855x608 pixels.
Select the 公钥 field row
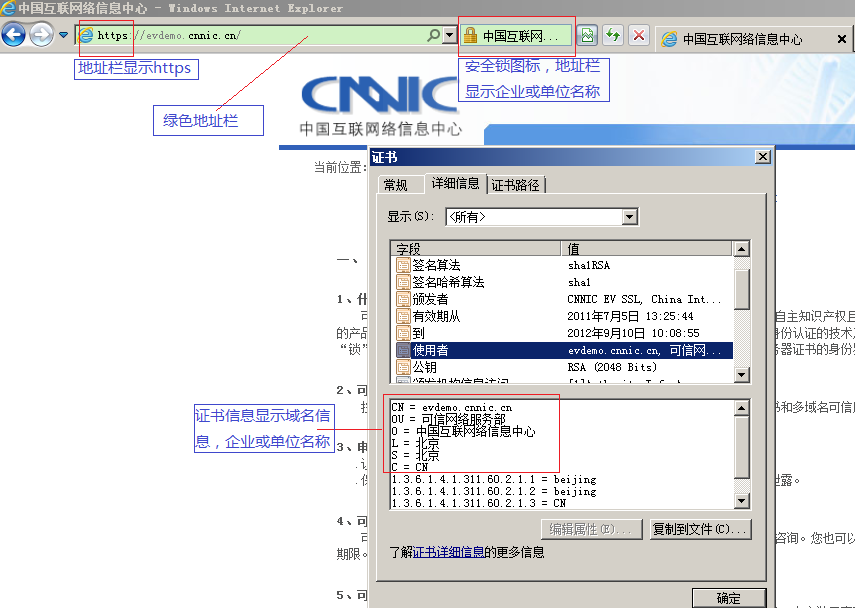click(x=562, y=367)
